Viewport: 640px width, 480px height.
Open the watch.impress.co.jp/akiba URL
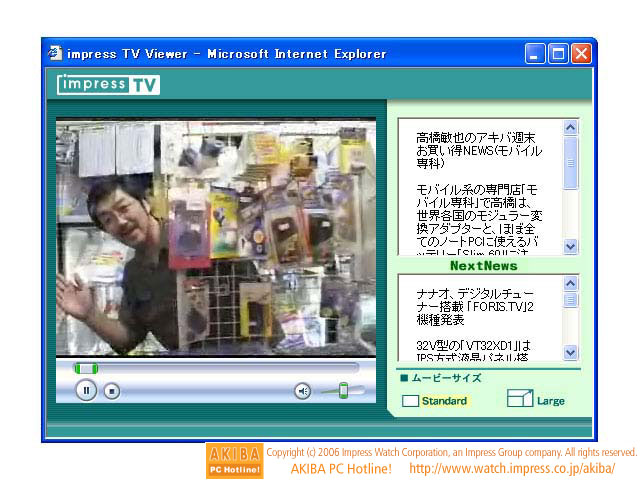point(512,468)
